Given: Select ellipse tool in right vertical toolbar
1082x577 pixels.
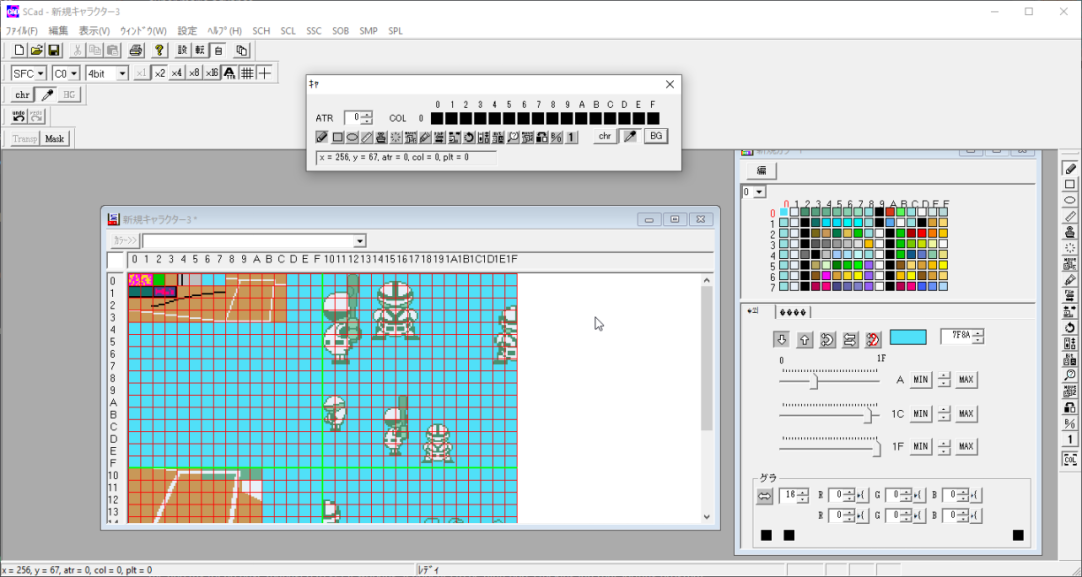Looking at the screenshot, I should (x=1070, y=200).
